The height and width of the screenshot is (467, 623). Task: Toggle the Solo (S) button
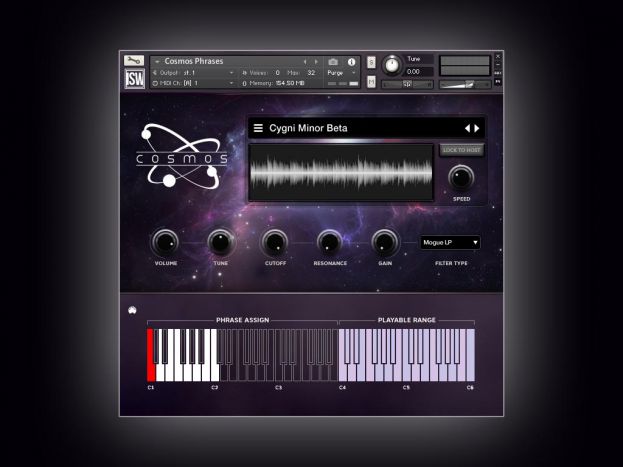click(x=371, y=62)
